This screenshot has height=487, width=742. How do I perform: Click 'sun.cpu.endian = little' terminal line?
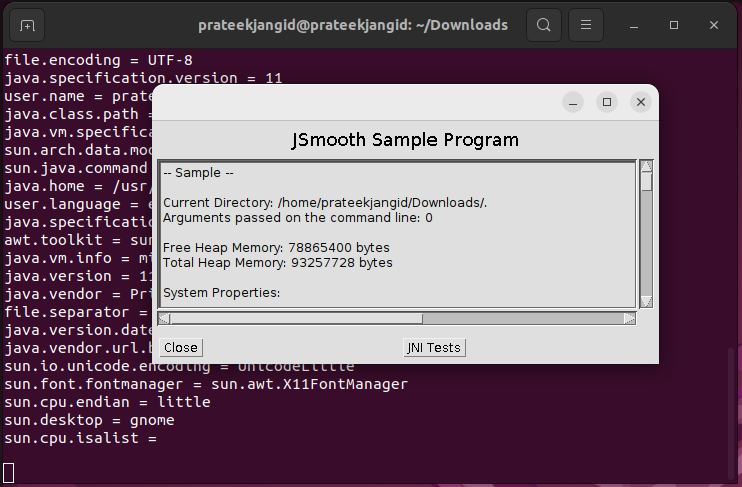coord(107,402)
